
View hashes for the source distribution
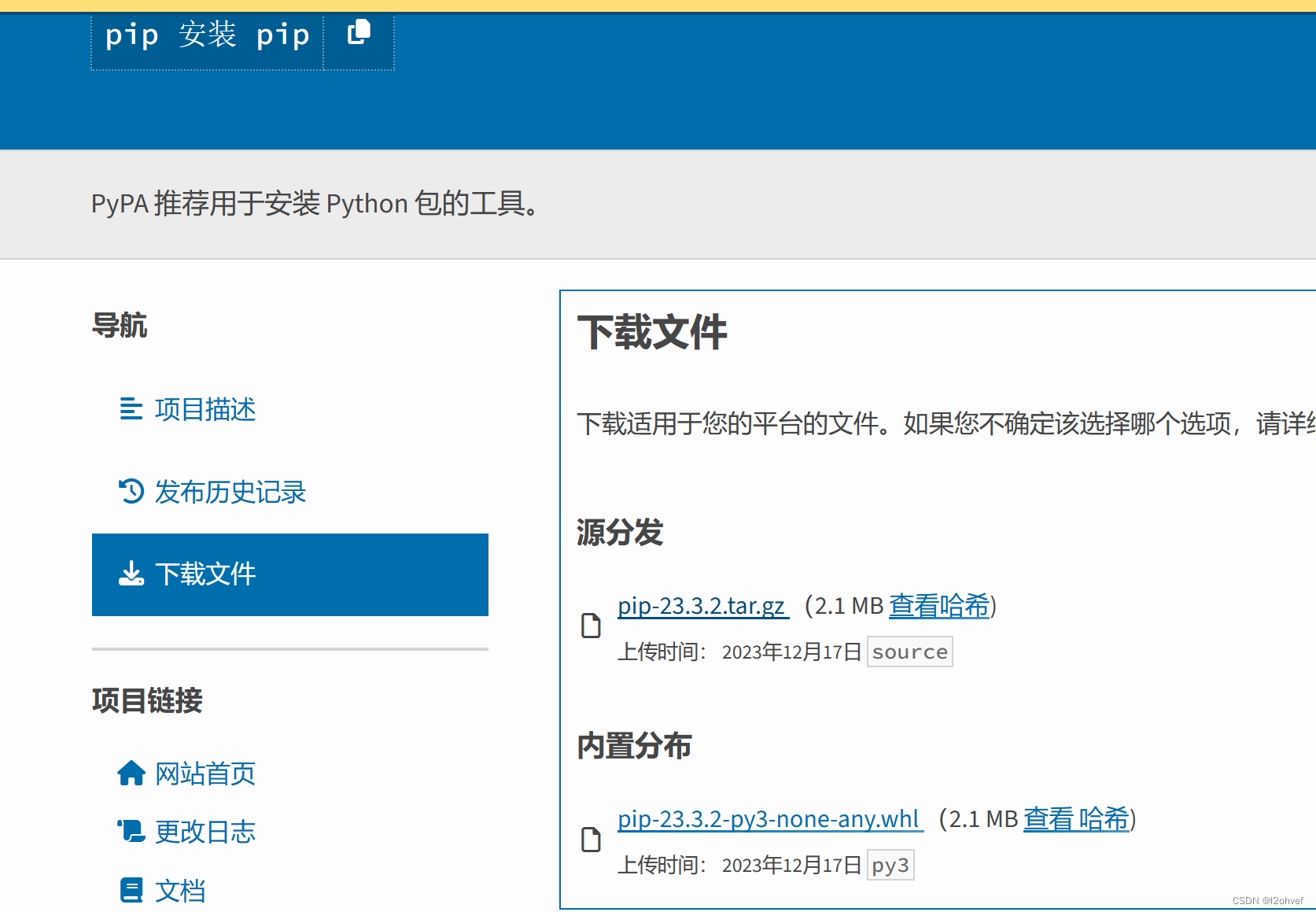938,606
